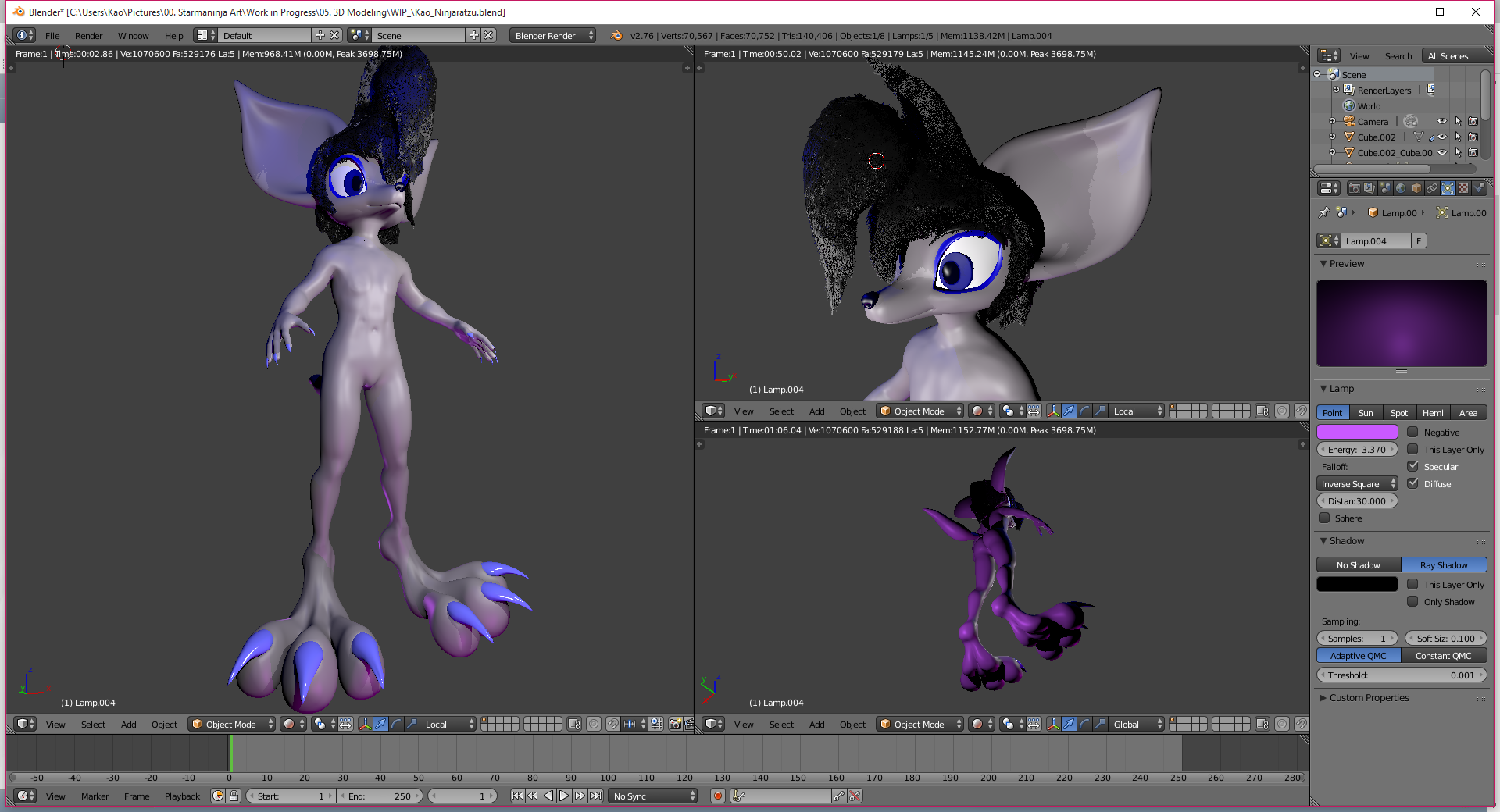Collapse the Preview panel
Image resolution: width=1500 pixels, height=812 pixels.
click(x=1323, y=264)
